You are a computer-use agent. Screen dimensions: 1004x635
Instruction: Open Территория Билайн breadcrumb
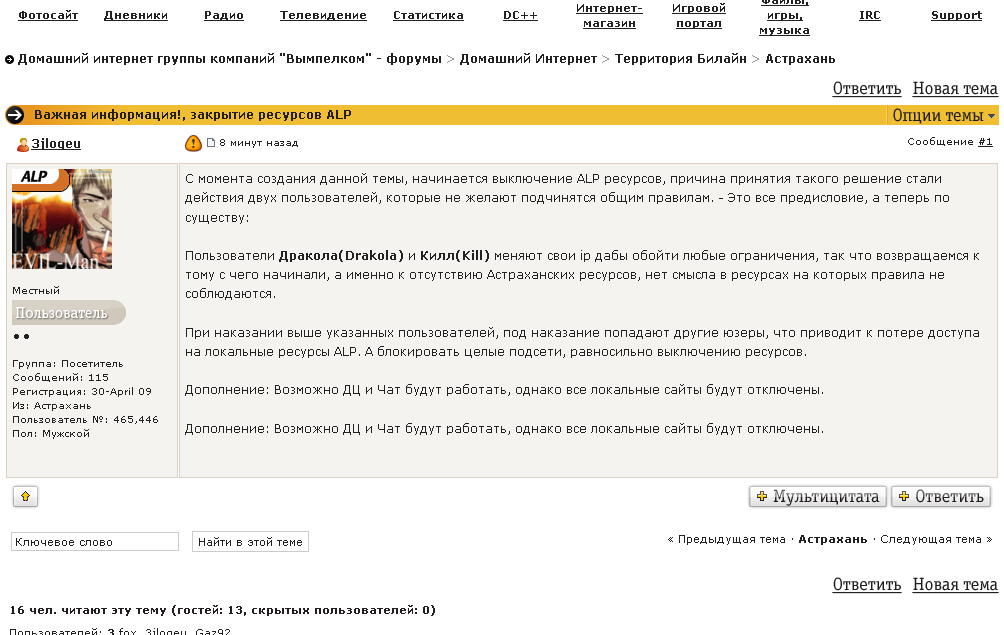pos(681,59)
